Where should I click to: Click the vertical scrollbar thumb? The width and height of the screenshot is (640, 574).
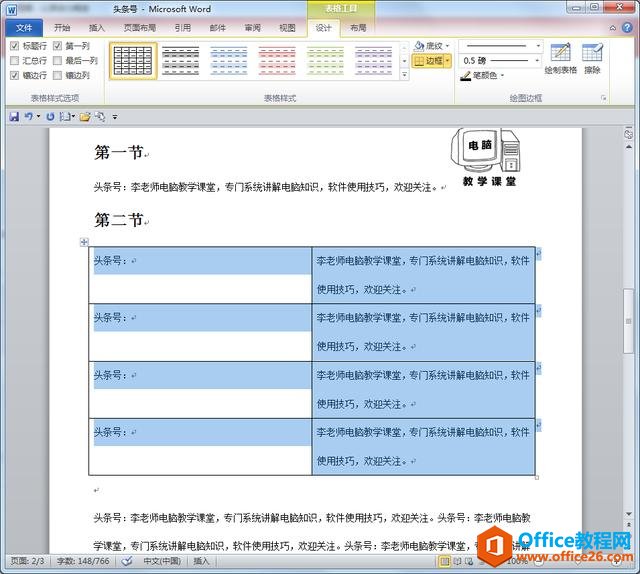click(629, 321)
